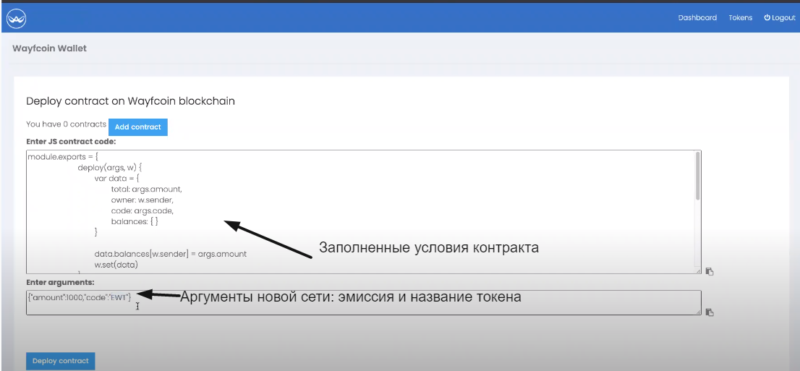Click the 'Enter JS contract code:' label
Viewport: 800px width, 371px height.
(x=71, y=141)
